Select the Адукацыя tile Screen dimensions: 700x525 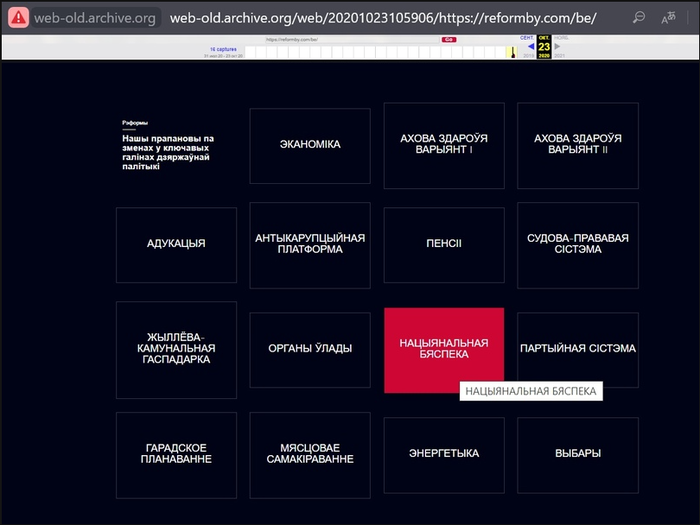tap(176, 244)
